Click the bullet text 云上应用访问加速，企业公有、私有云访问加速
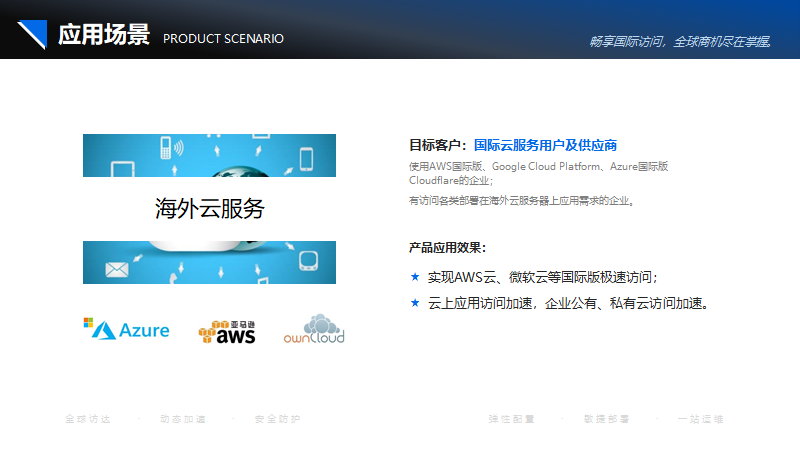 (x=568, y=303)
